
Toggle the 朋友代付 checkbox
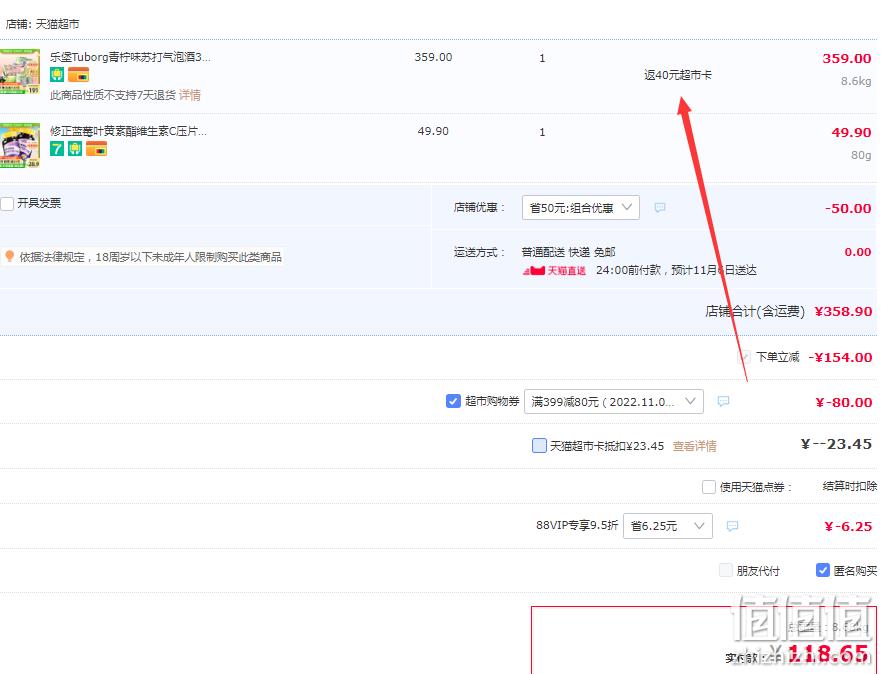[726, 571]
